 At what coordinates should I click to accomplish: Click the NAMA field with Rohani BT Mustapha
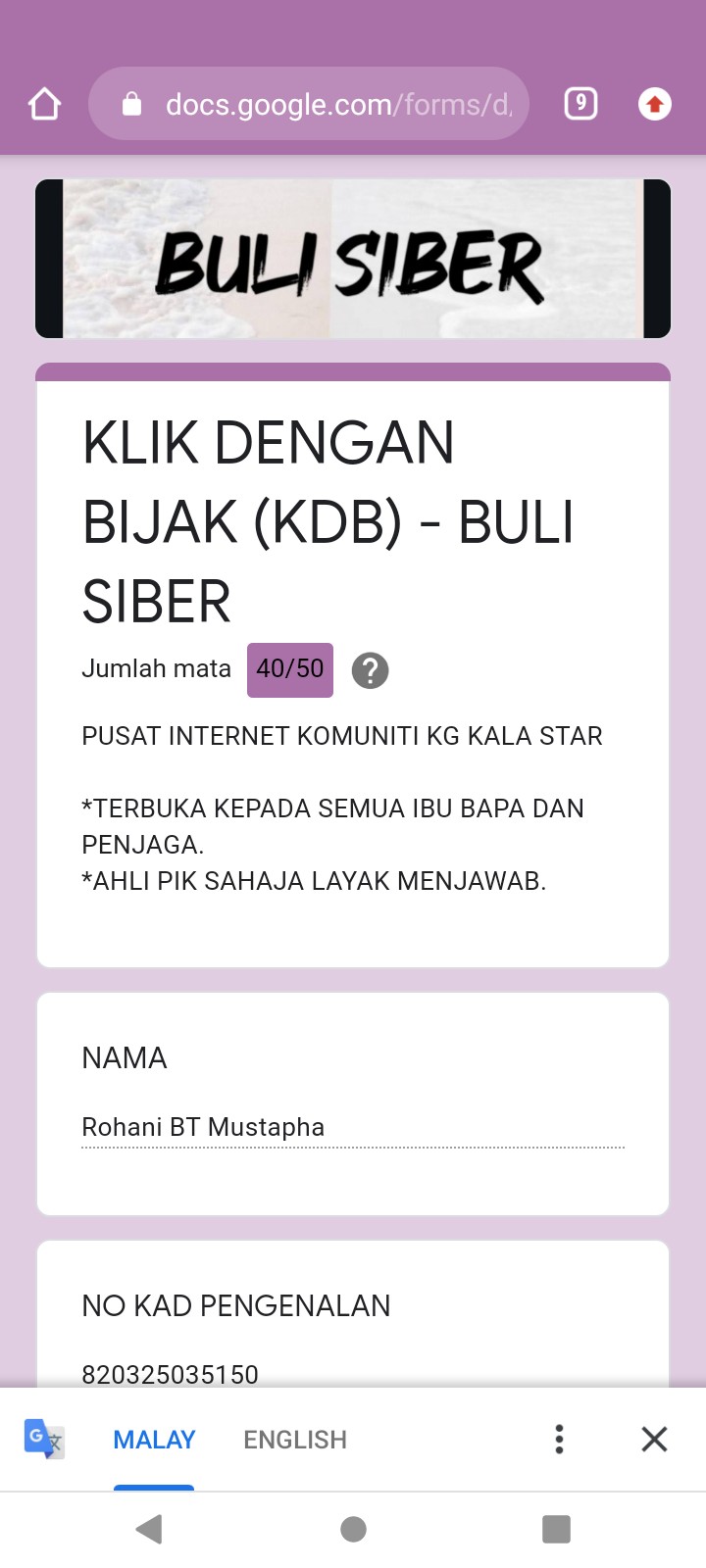tap(352, 1128)
